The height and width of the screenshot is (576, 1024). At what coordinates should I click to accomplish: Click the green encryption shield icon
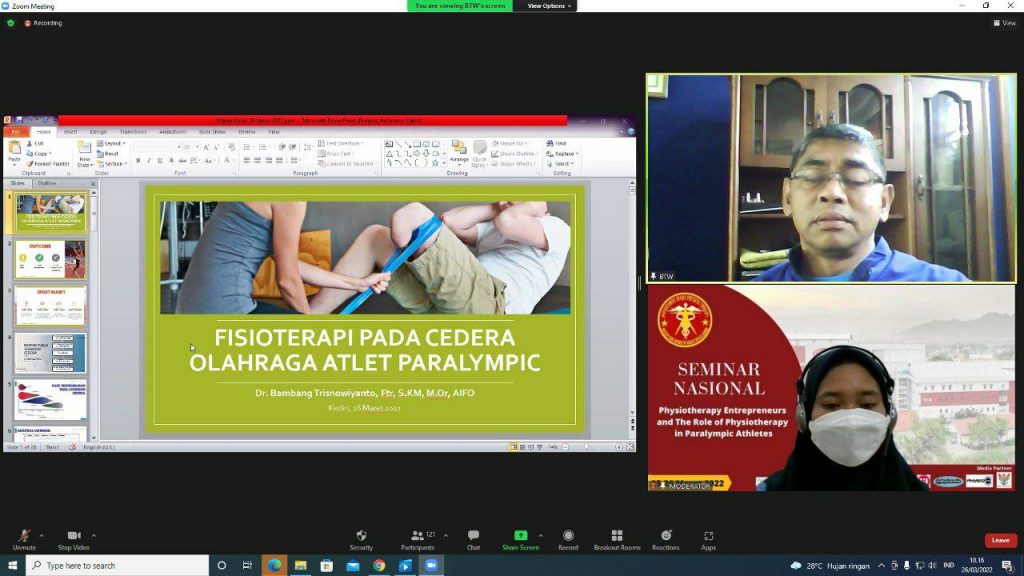11,23
